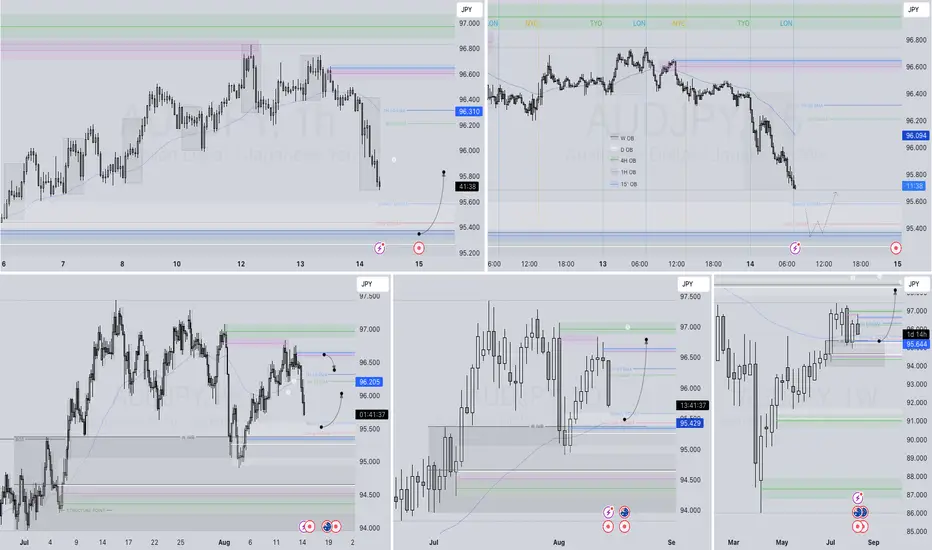This screenshot has height=550, width=932.
Task: Select the 96.310 blue price label
Action: click(x=469, y=111)
